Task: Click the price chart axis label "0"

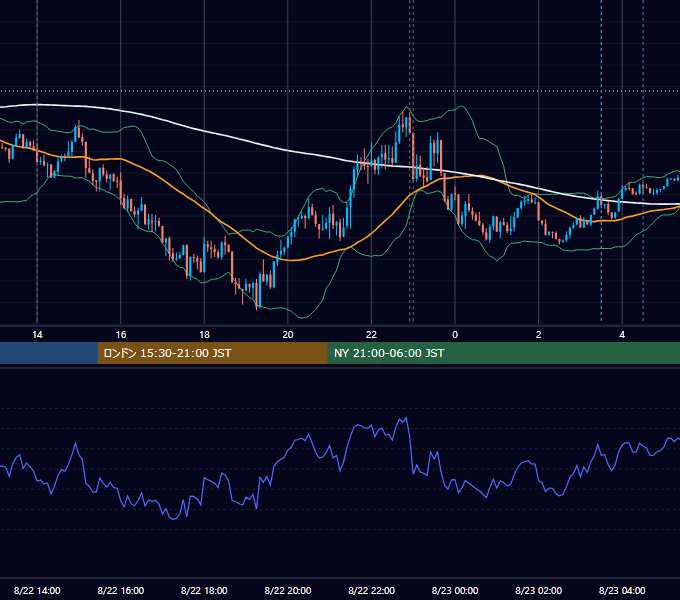Action: pyautogui.click(x=455, y=335)
